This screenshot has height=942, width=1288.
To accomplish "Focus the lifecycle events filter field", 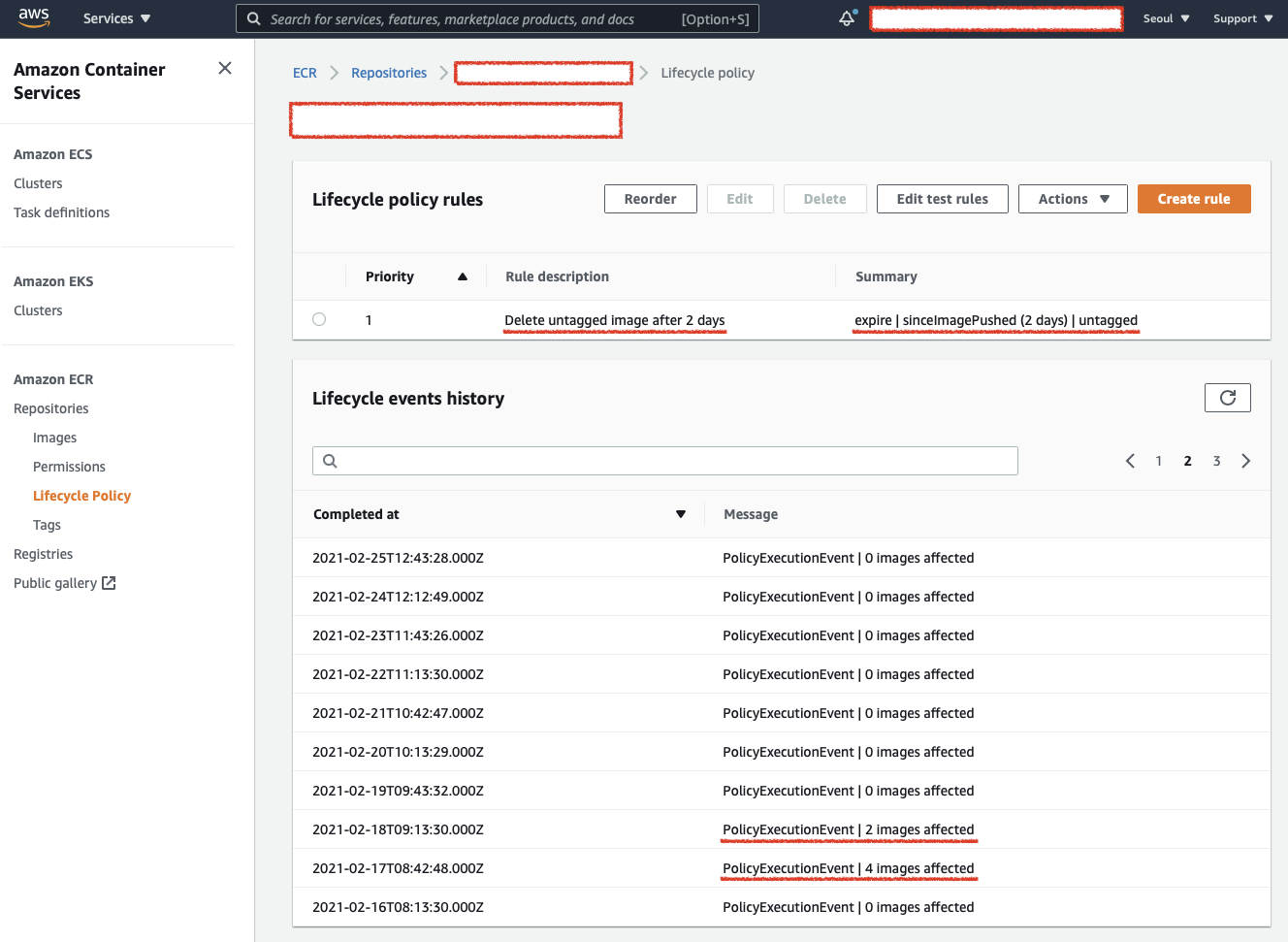I will (665, 461).
